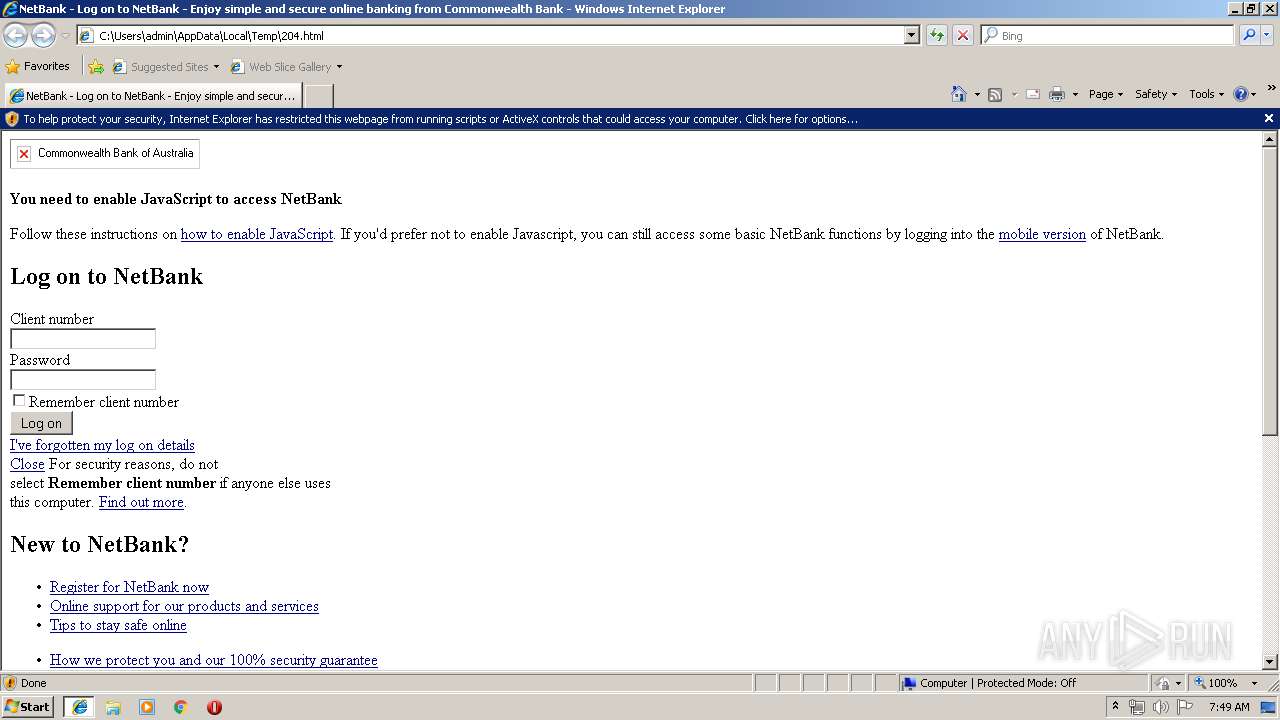
Task: Open the Windows Start menu
Action: coord(27,706)
